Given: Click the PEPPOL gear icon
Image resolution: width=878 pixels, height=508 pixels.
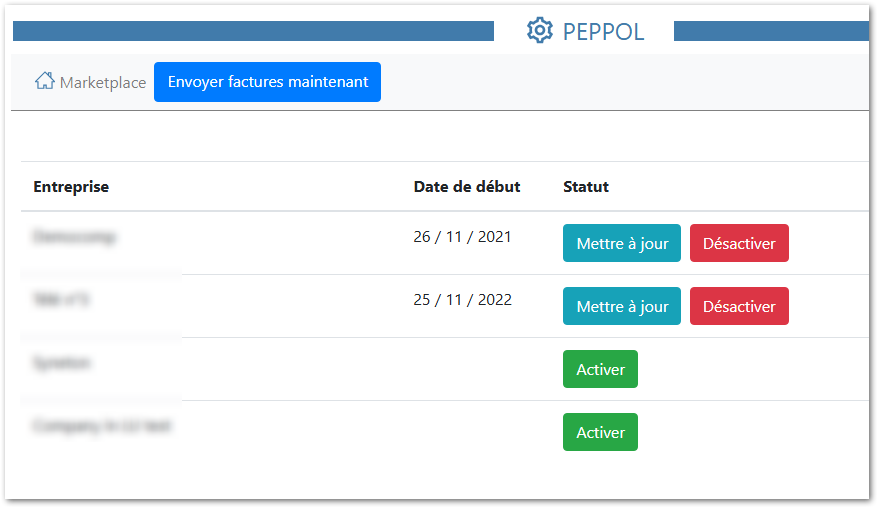Looking at the screenshot, I should (x=540, y=31).
